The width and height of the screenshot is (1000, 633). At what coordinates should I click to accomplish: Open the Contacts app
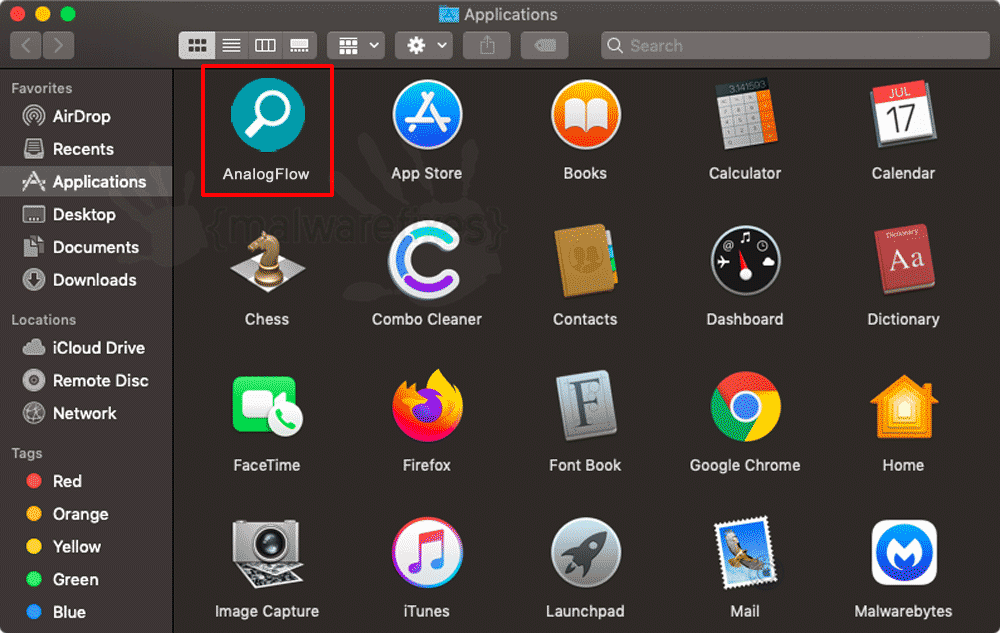pos(585,261)
